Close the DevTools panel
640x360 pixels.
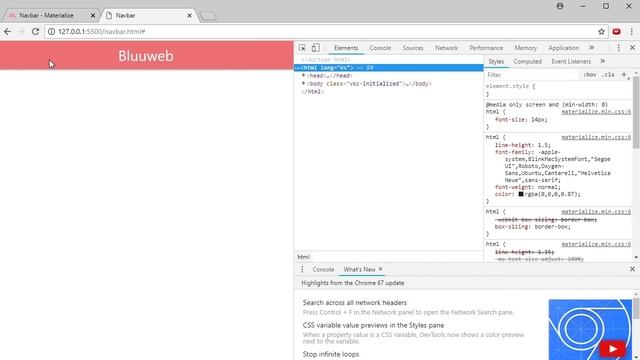click(632, 48)
